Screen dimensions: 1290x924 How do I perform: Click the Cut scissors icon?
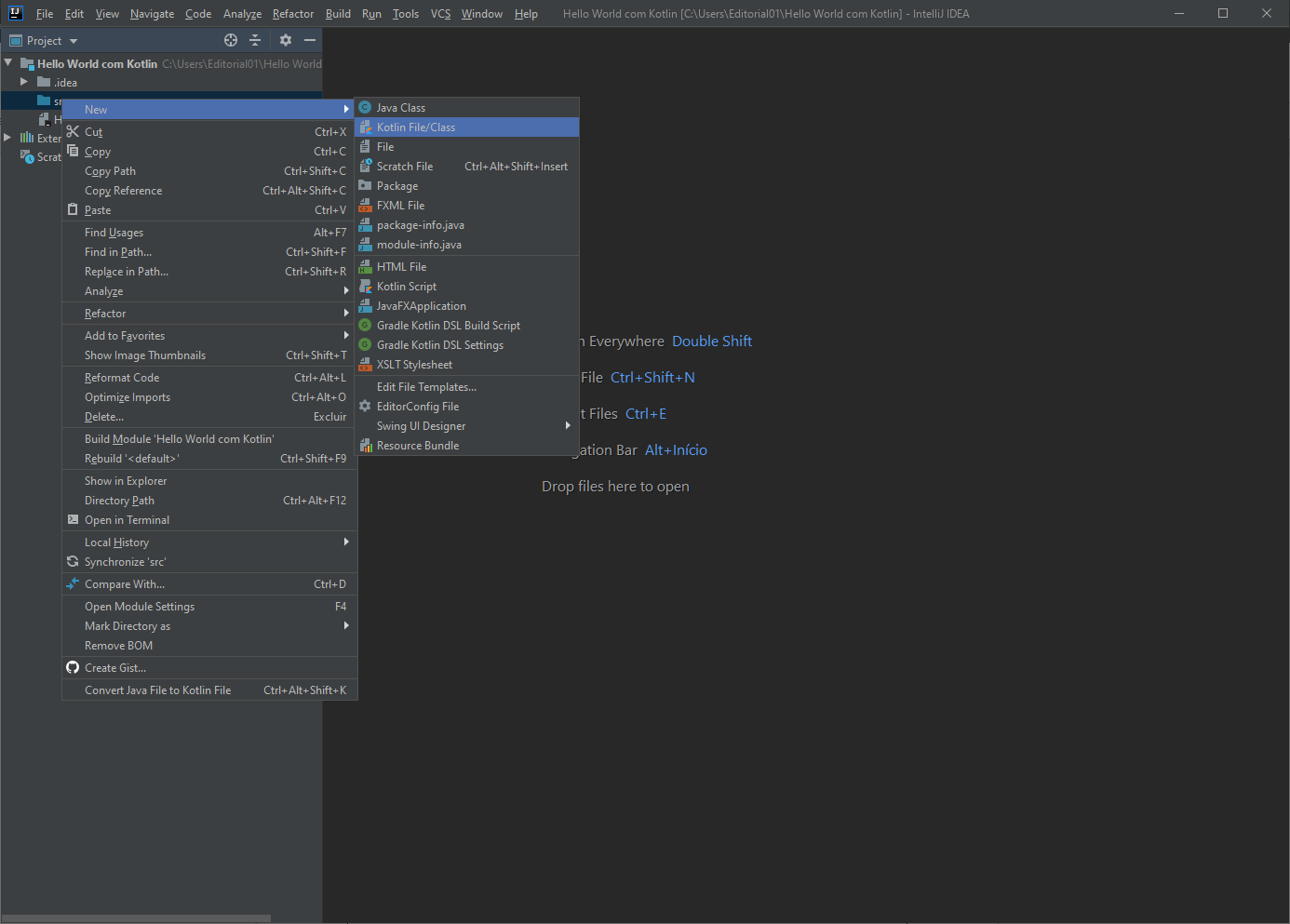point(73,131)
